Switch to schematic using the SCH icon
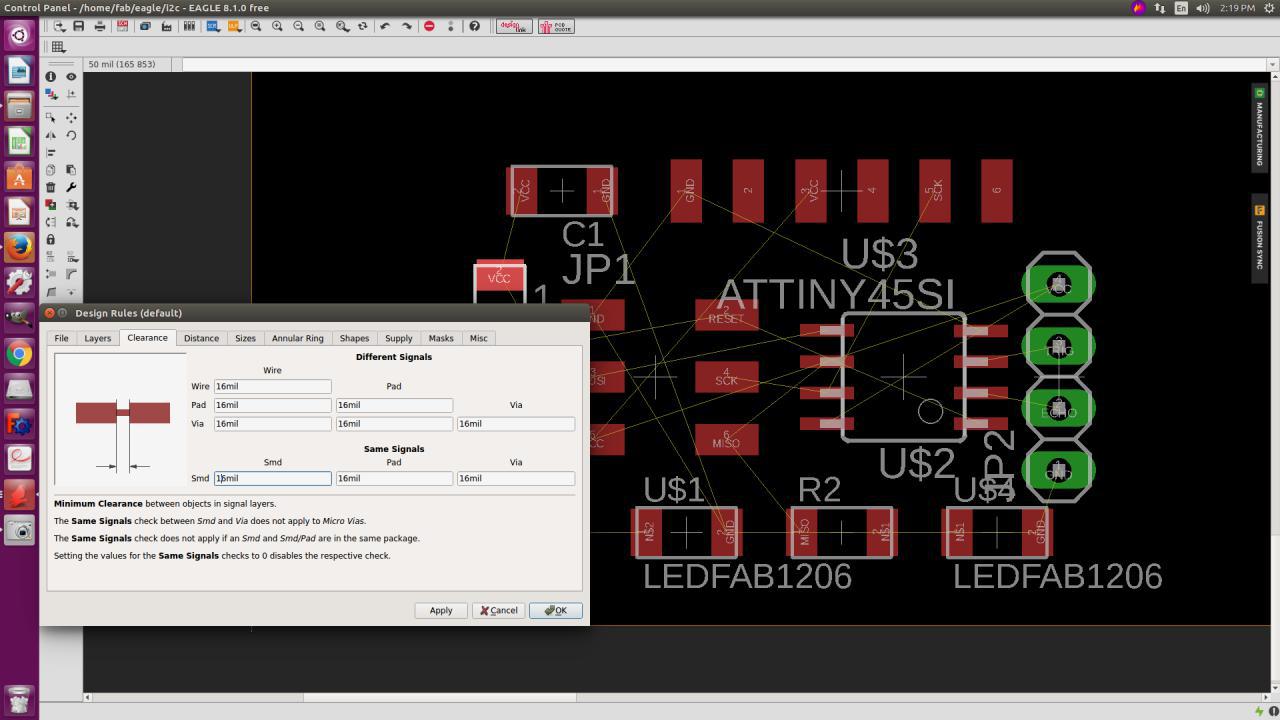This screenshot has height=720, width=1280. click(x=122, y=26)
